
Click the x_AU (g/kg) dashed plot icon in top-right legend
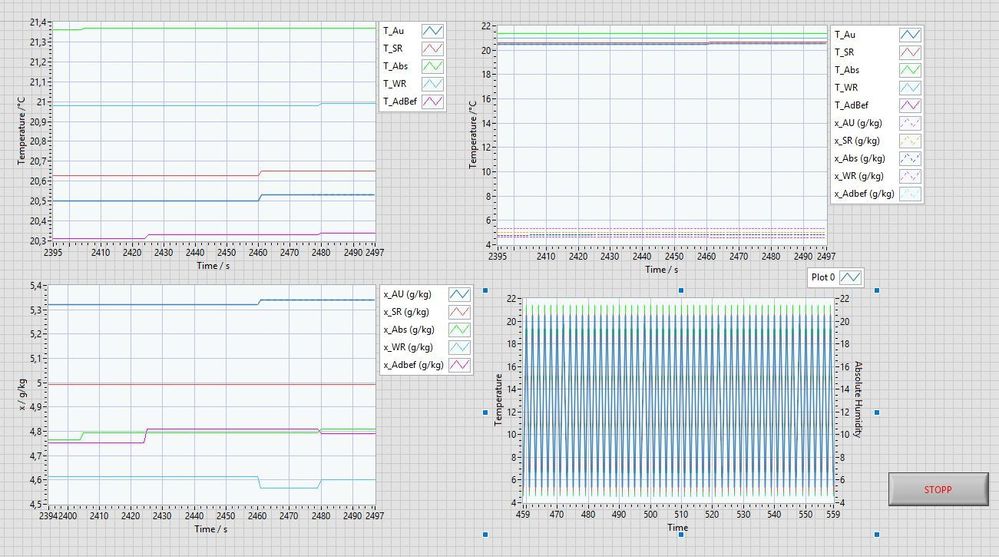tap(910, 123)
